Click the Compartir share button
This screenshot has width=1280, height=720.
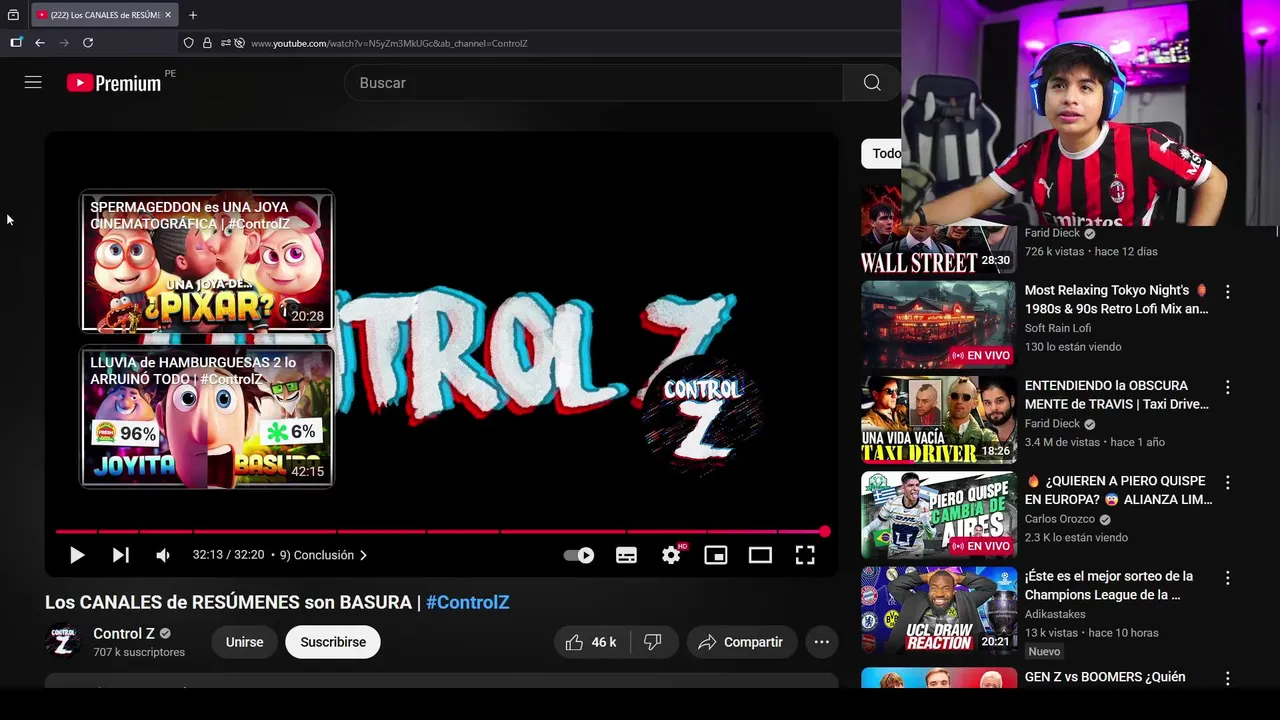point(741,642)
